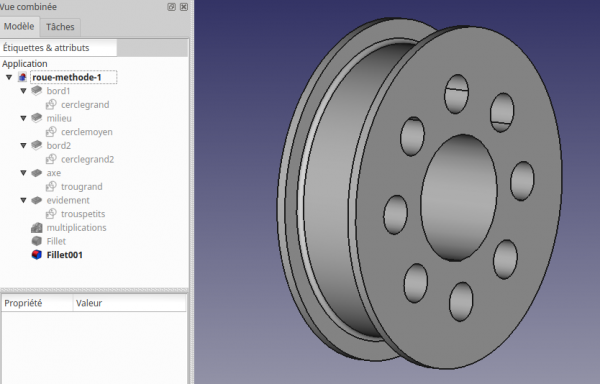
Task: Select trouspetits in the model tree
Action: (83, 214)
